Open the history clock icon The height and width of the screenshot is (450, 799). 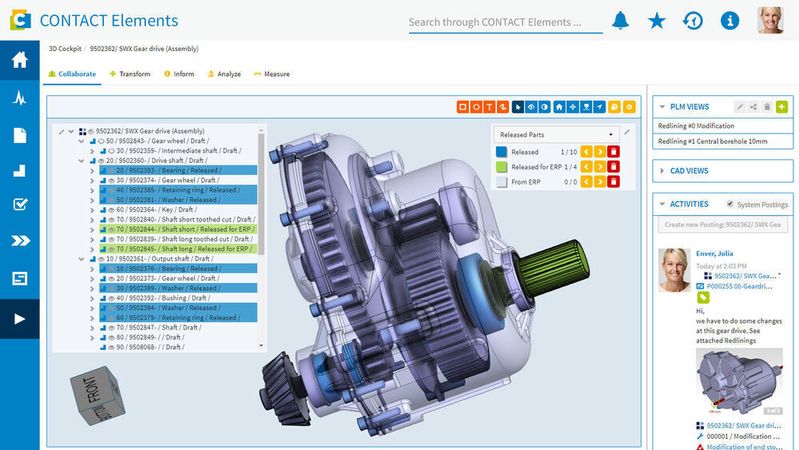pos(693,21)
